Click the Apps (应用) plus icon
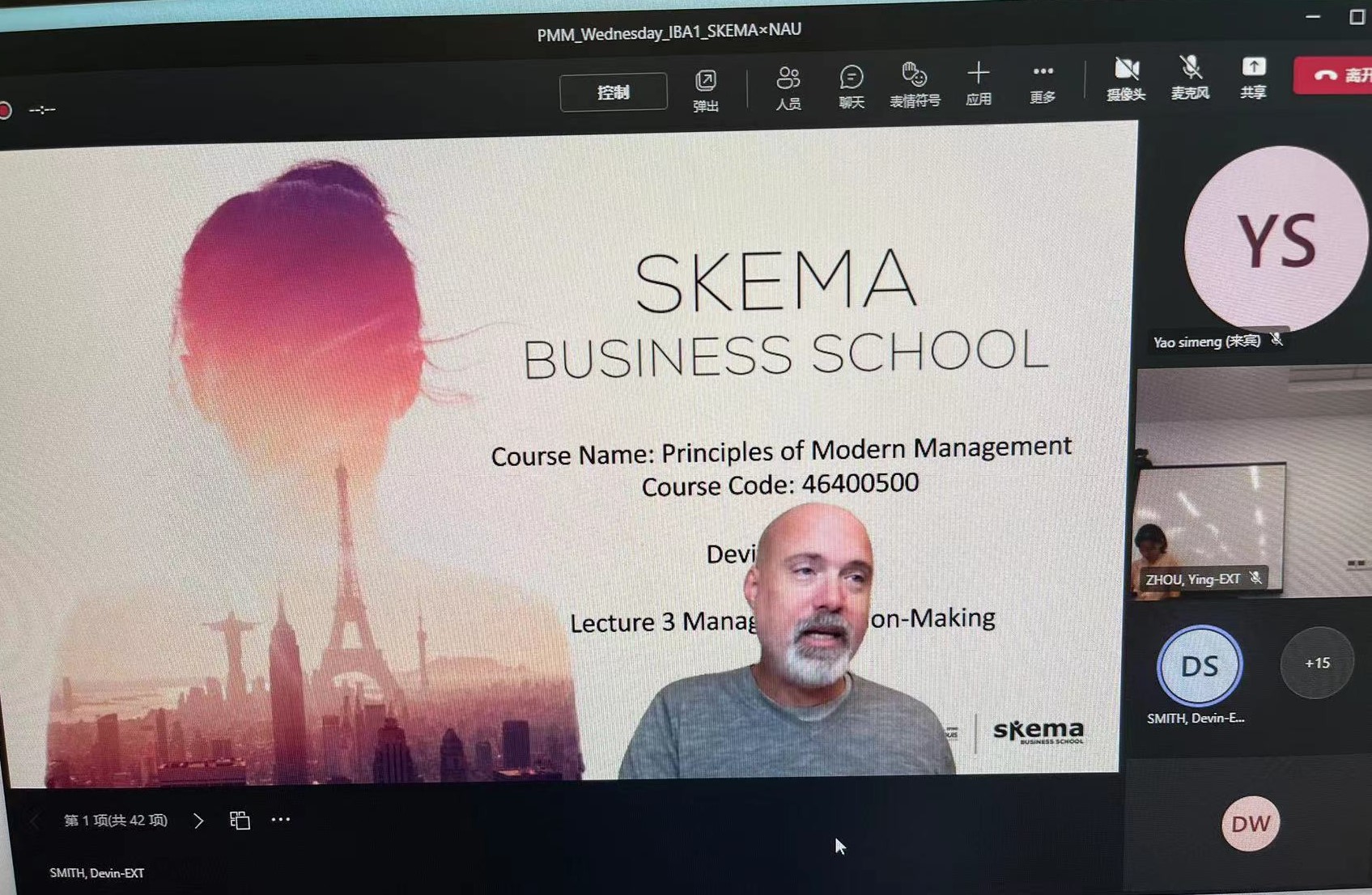 [x=978, y=83]
